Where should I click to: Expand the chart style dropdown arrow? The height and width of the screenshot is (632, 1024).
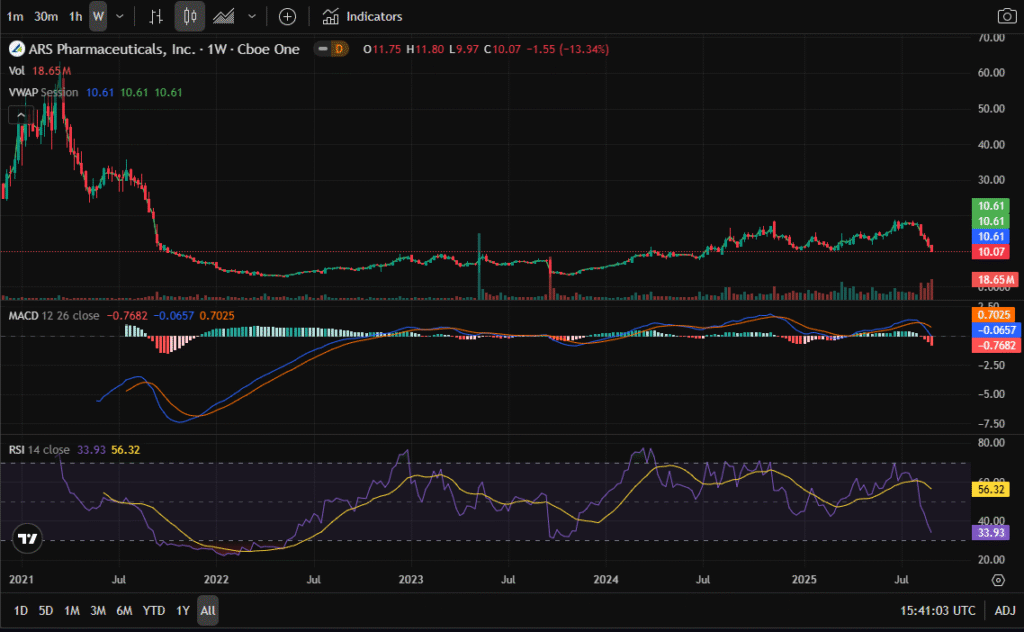(251, 16)
